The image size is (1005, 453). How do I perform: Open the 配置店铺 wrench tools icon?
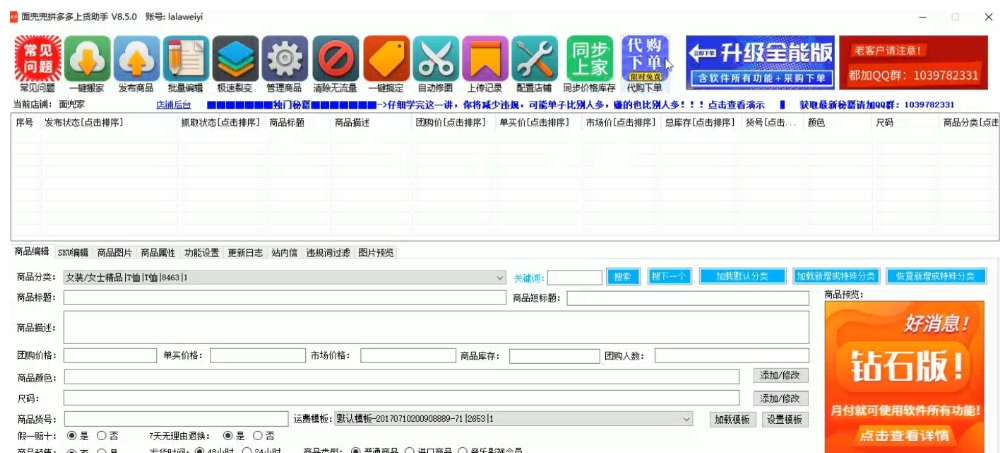click(534, 59)
